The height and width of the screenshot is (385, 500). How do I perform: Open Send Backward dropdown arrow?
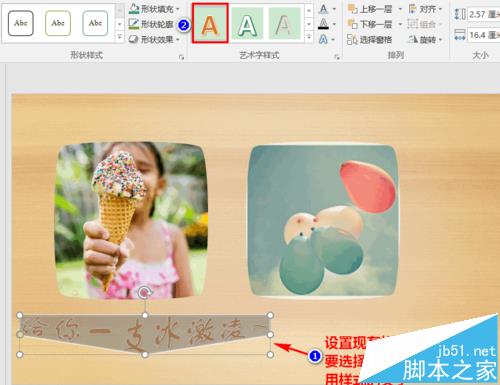pyautogui.click(x=400, y=24)
